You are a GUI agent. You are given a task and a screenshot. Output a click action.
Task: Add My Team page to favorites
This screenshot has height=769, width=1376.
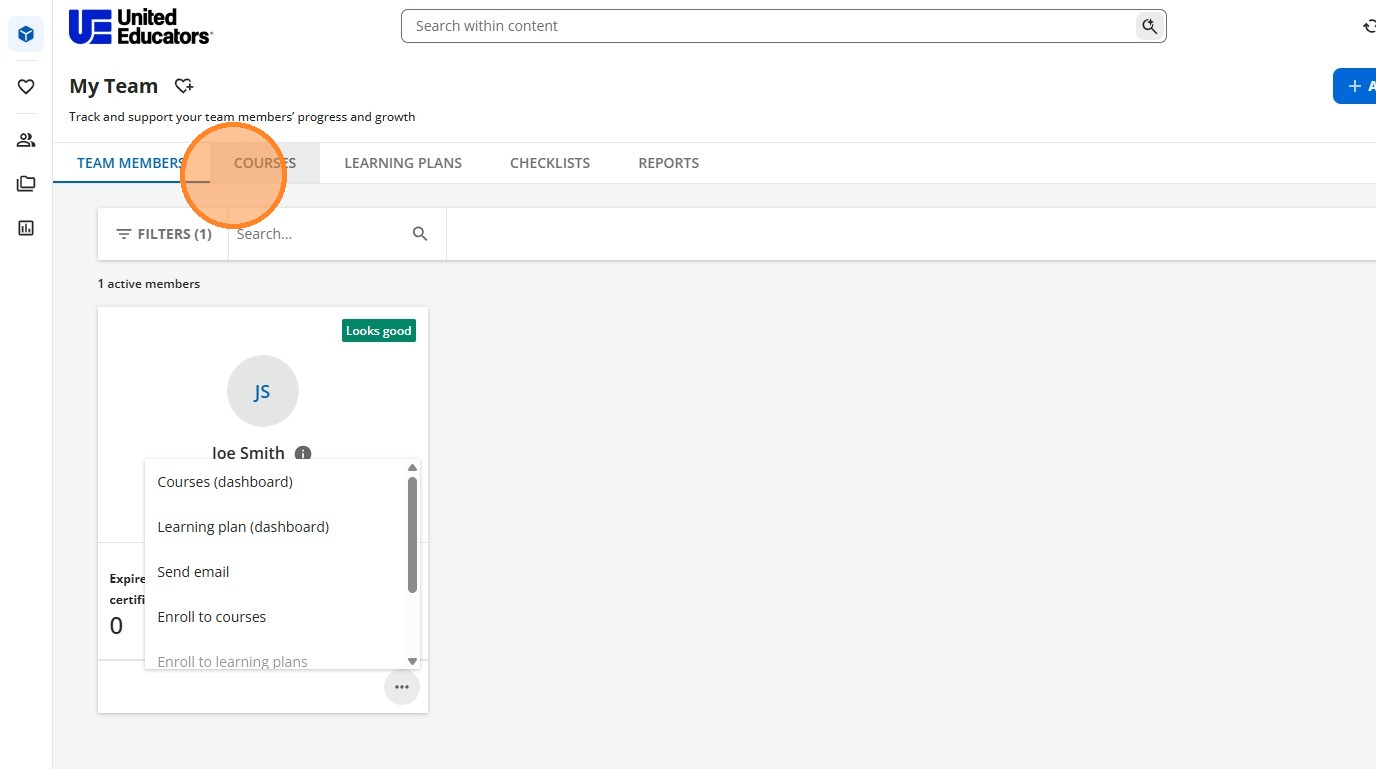(184, 86)
